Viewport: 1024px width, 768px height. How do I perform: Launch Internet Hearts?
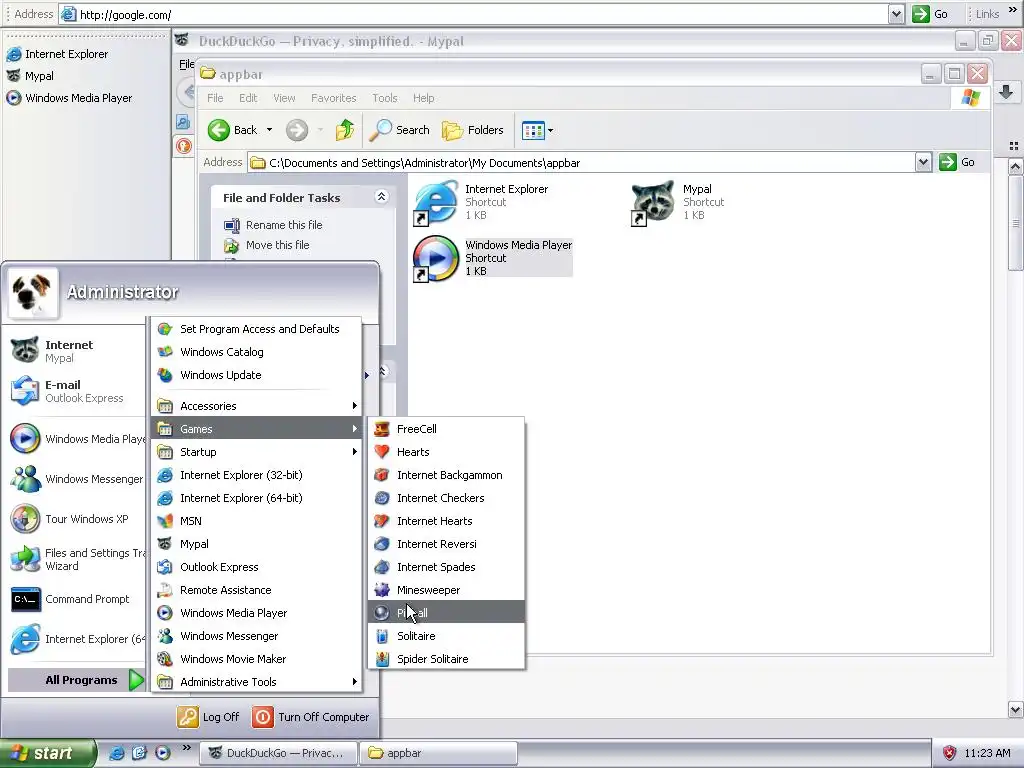(x=446, y=520)
